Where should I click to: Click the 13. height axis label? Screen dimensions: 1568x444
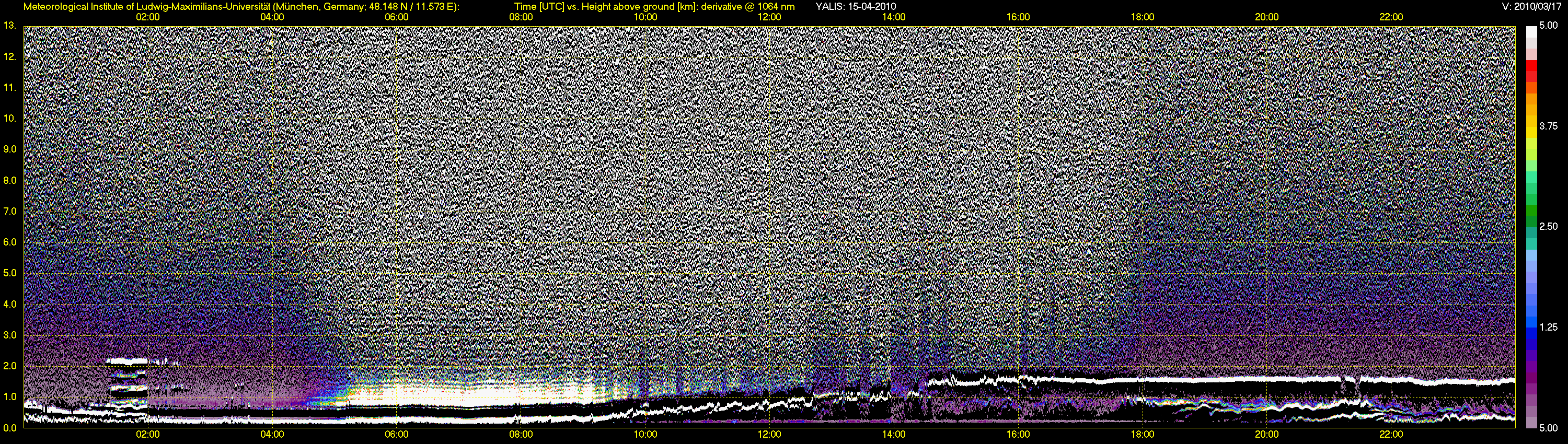click(x=10, y=26)
